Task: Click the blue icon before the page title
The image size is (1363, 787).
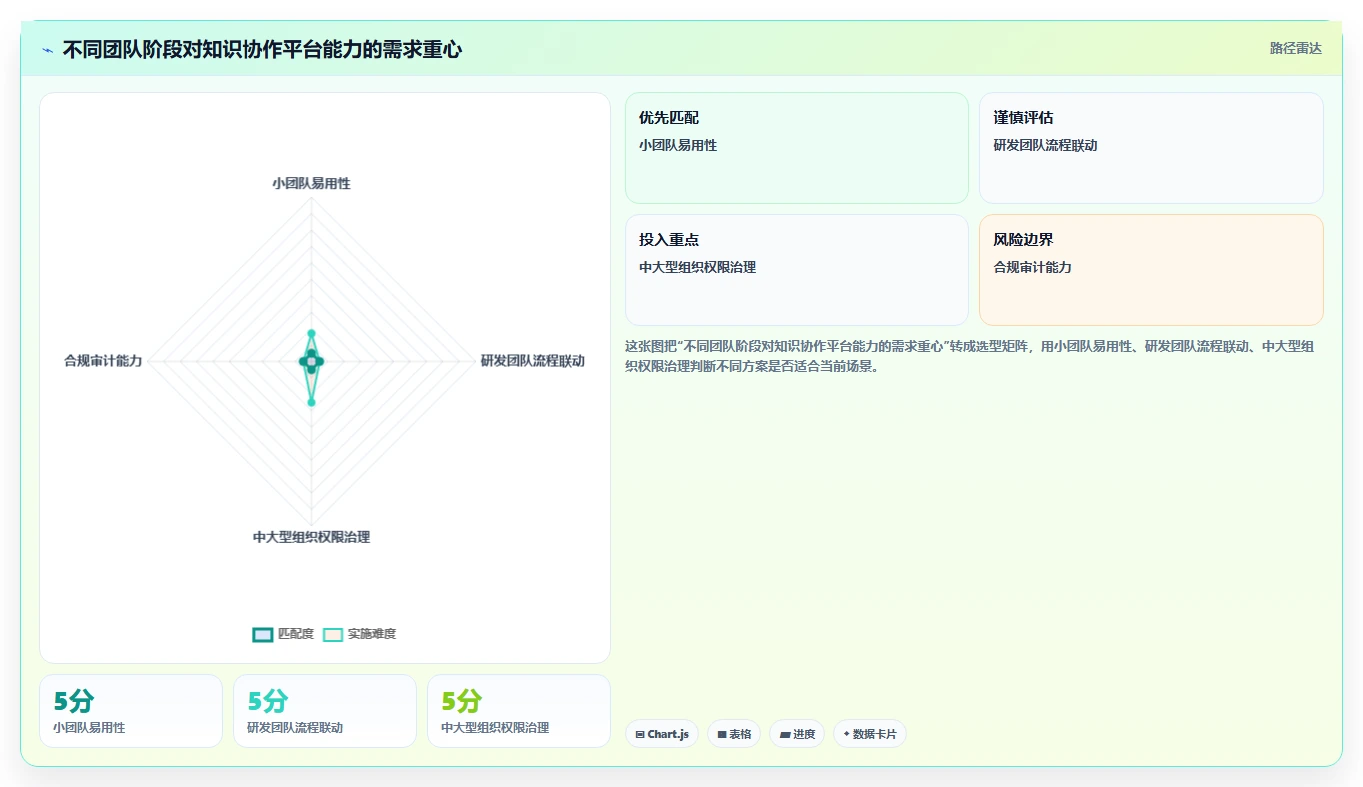Action: (48, 50)
